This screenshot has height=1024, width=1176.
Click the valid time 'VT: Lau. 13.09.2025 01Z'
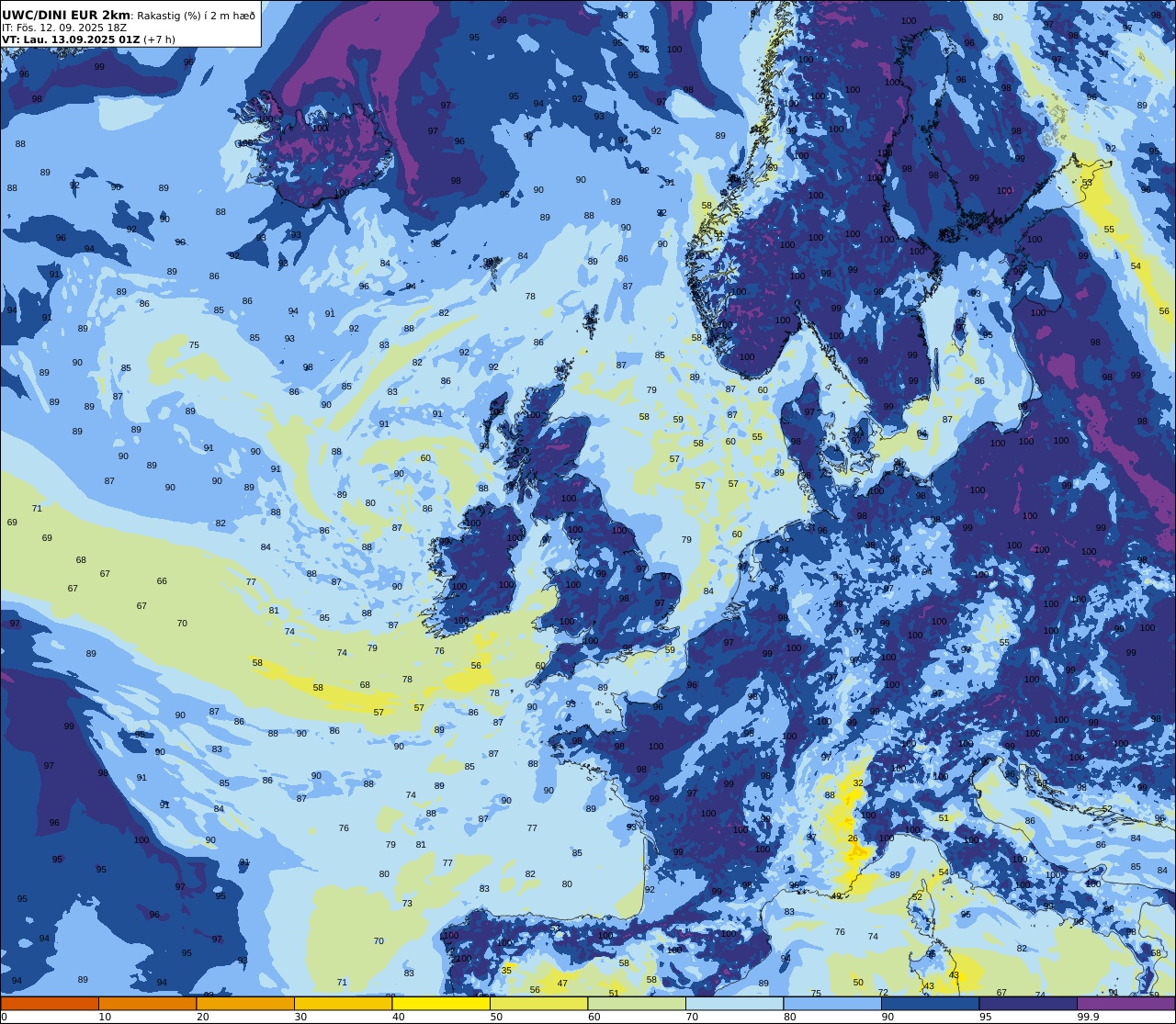[71, 39]
